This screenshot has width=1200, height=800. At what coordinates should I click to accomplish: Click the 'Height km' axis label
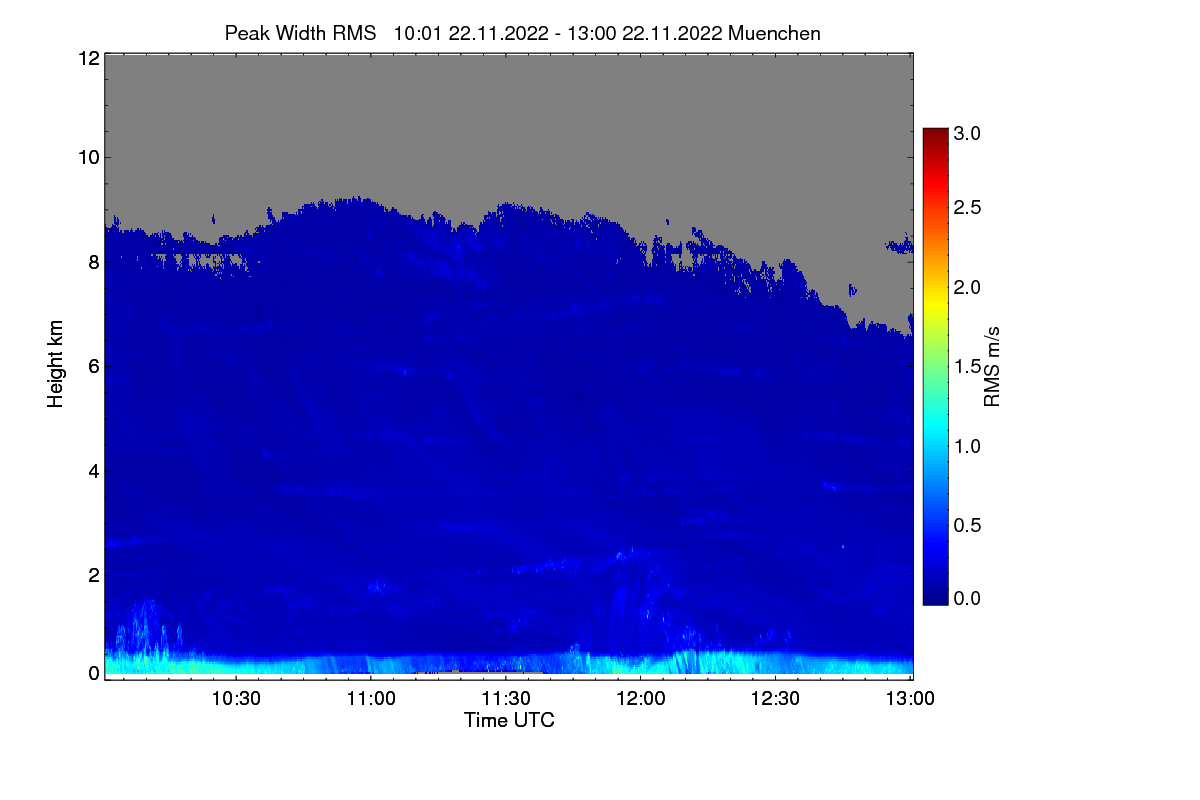(56, 364)
